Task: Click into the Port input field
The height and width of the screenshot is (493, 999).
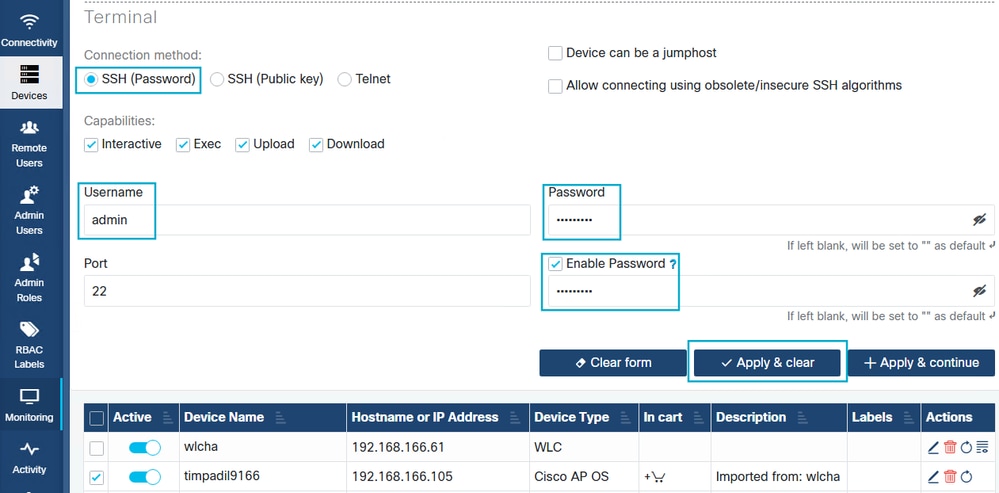Action: click(x=306, y=291)
